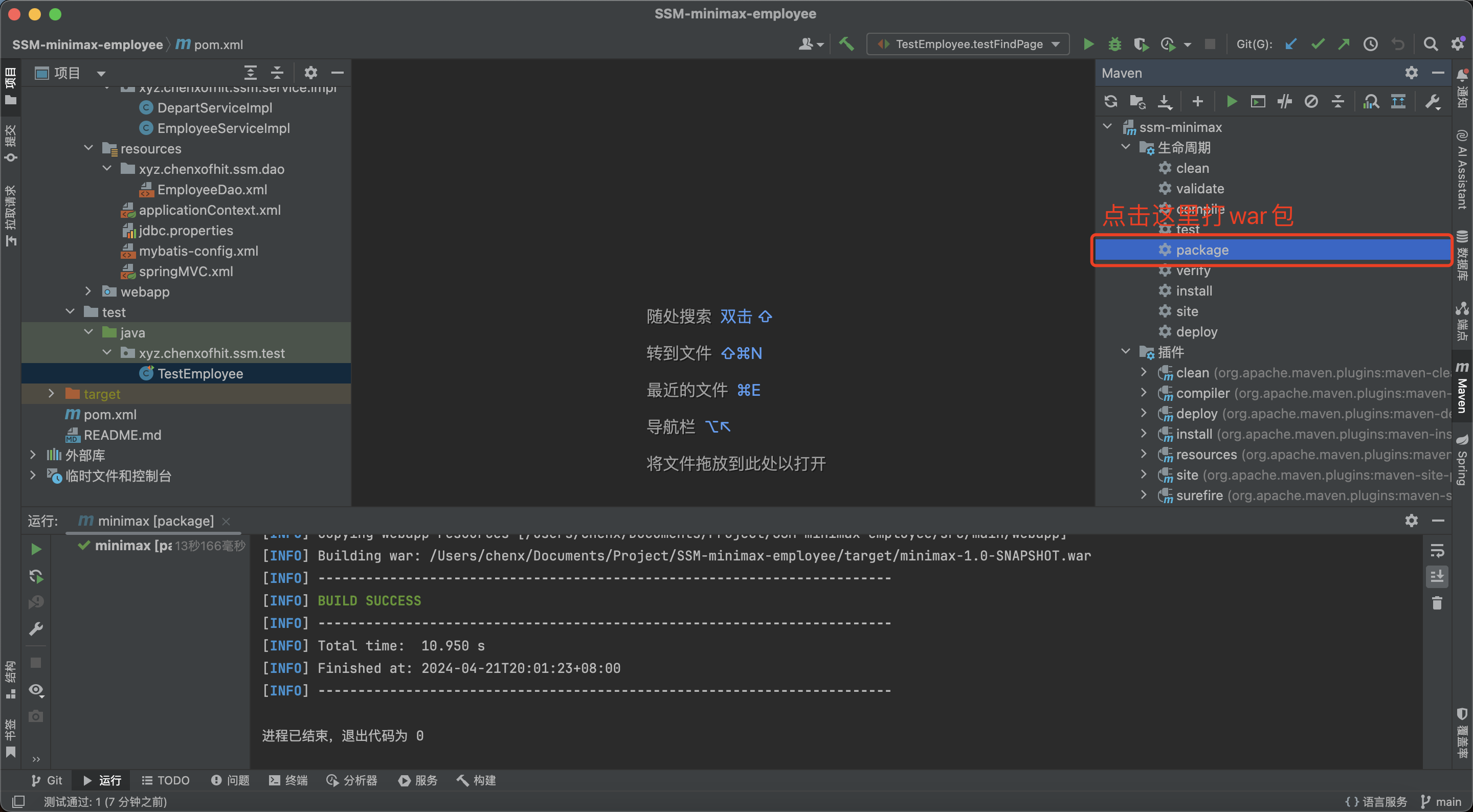Screen dimensions: 1473x812
Task: Expand the target folder
Action: coord(52,393)
